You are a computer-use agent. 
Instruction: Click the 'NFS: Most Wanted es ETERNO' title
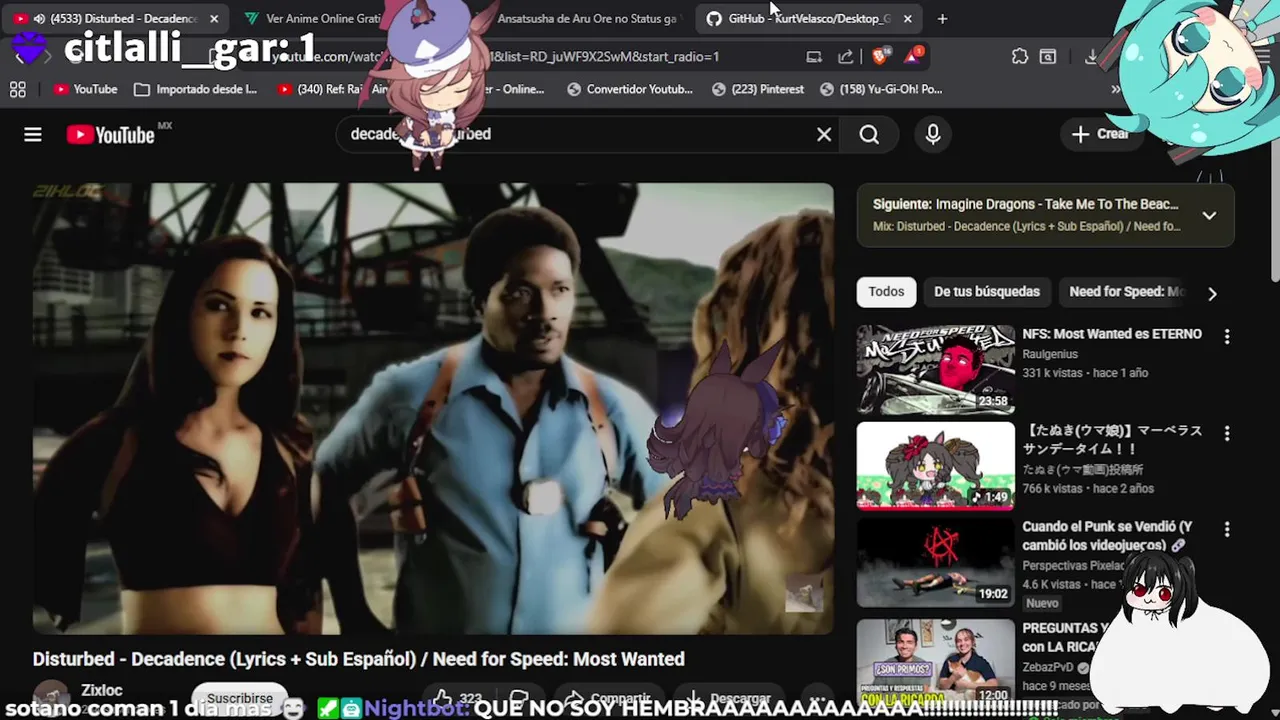[1112, 334]
